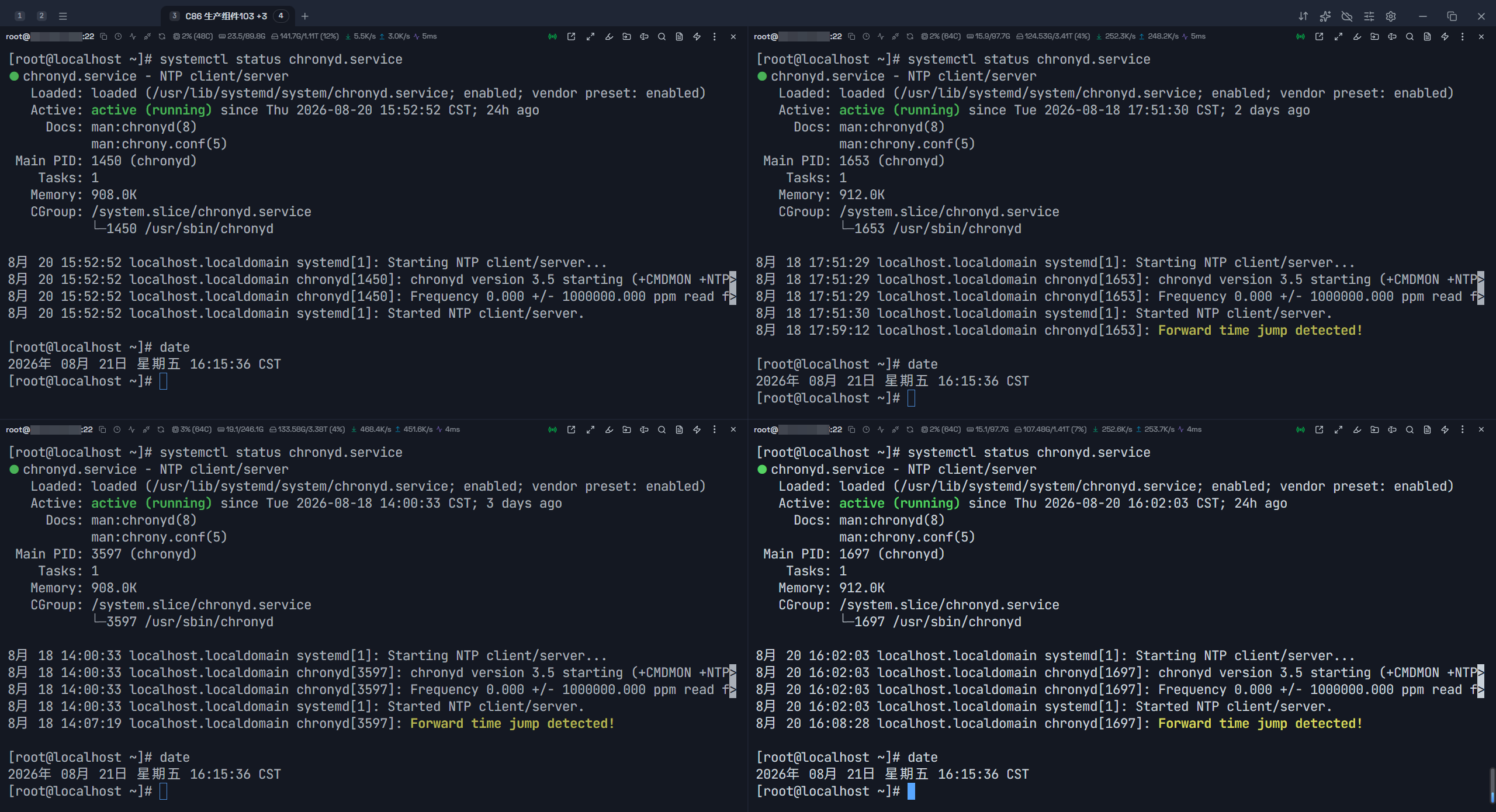Reconnect session icon in PID 1450 pane
Screen dimensions: 1496x812
(x=162, y=36)
